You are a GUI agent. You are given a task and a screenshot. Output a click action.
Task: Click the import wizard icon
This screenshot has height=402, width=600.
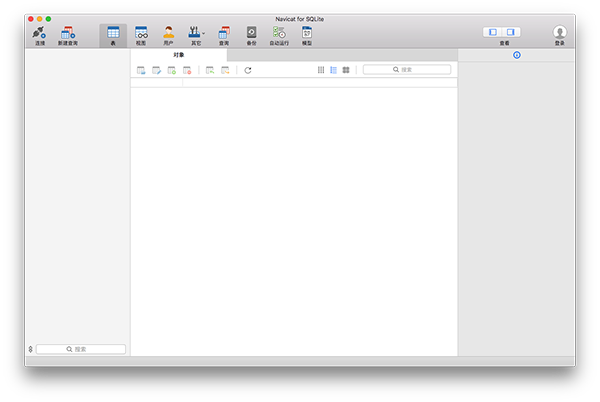(210, 70)
